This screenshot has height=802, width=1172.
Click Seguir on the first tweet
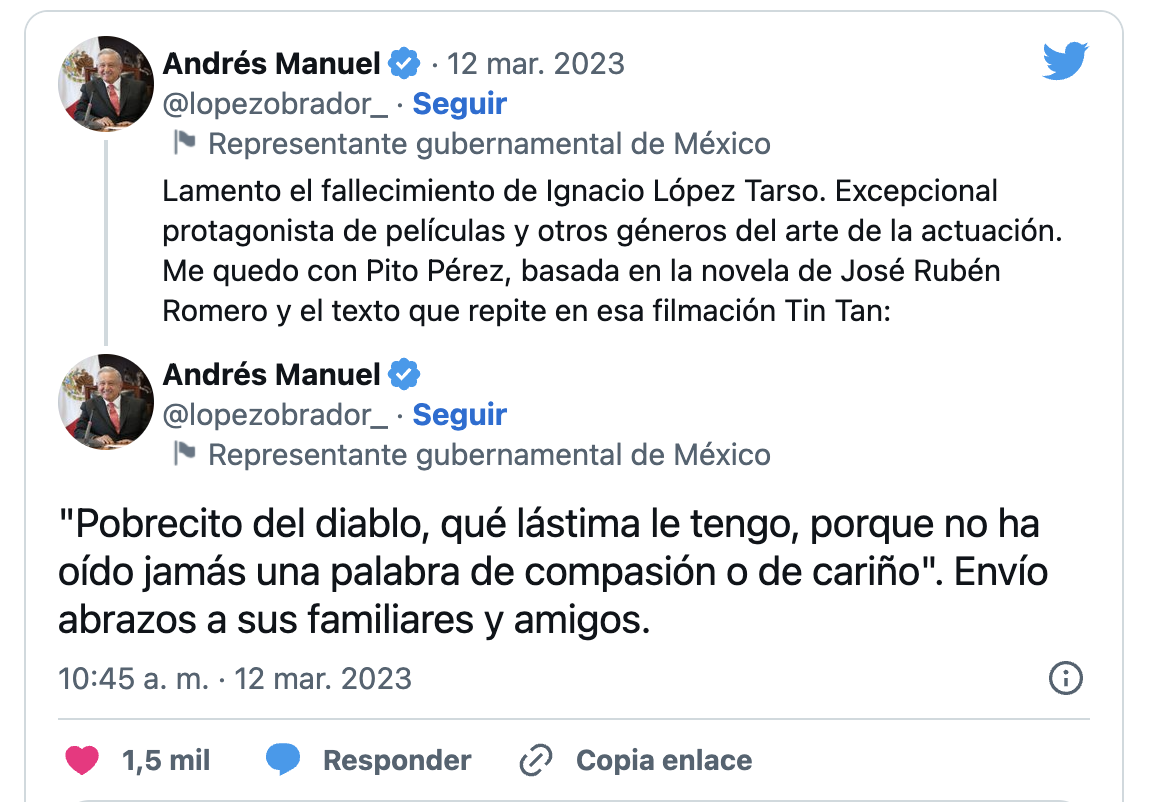tap(459, 104)
